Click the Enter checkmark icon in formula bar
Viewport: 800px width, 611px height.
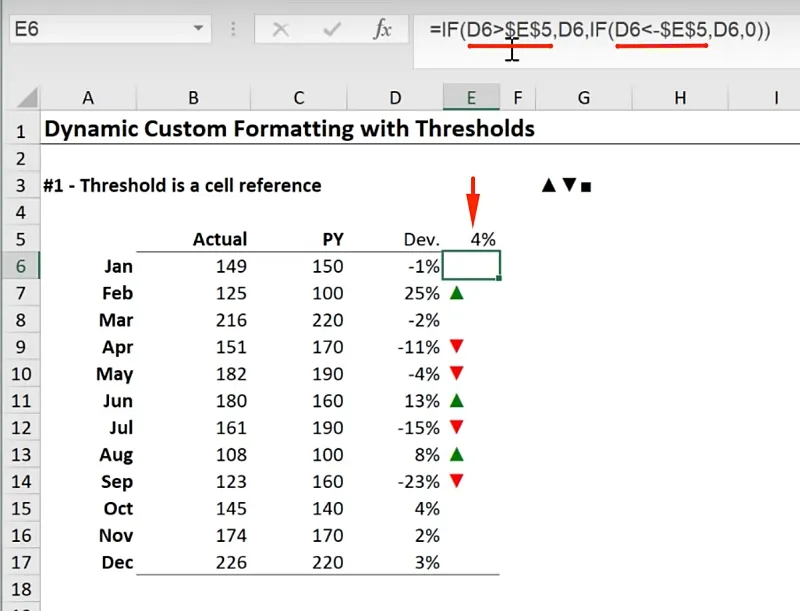click(331, 30)
